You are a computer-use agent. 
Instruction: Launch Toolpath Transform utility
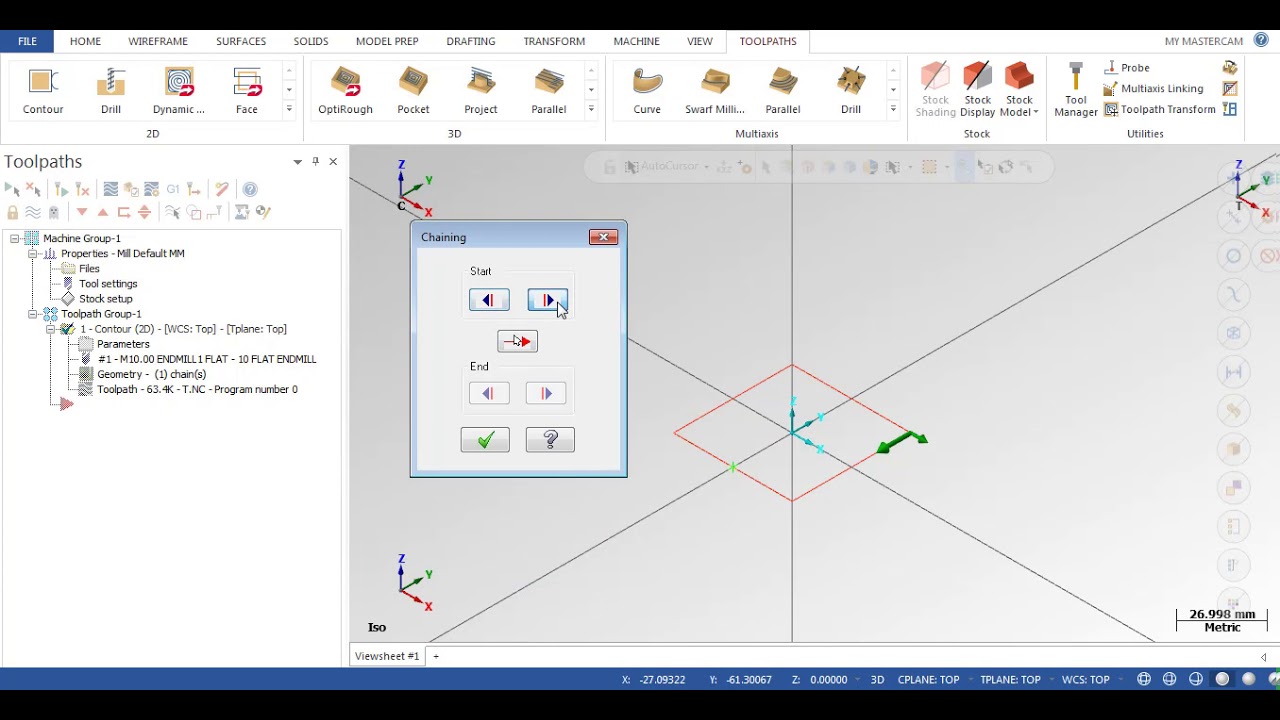click(1159, 109)
